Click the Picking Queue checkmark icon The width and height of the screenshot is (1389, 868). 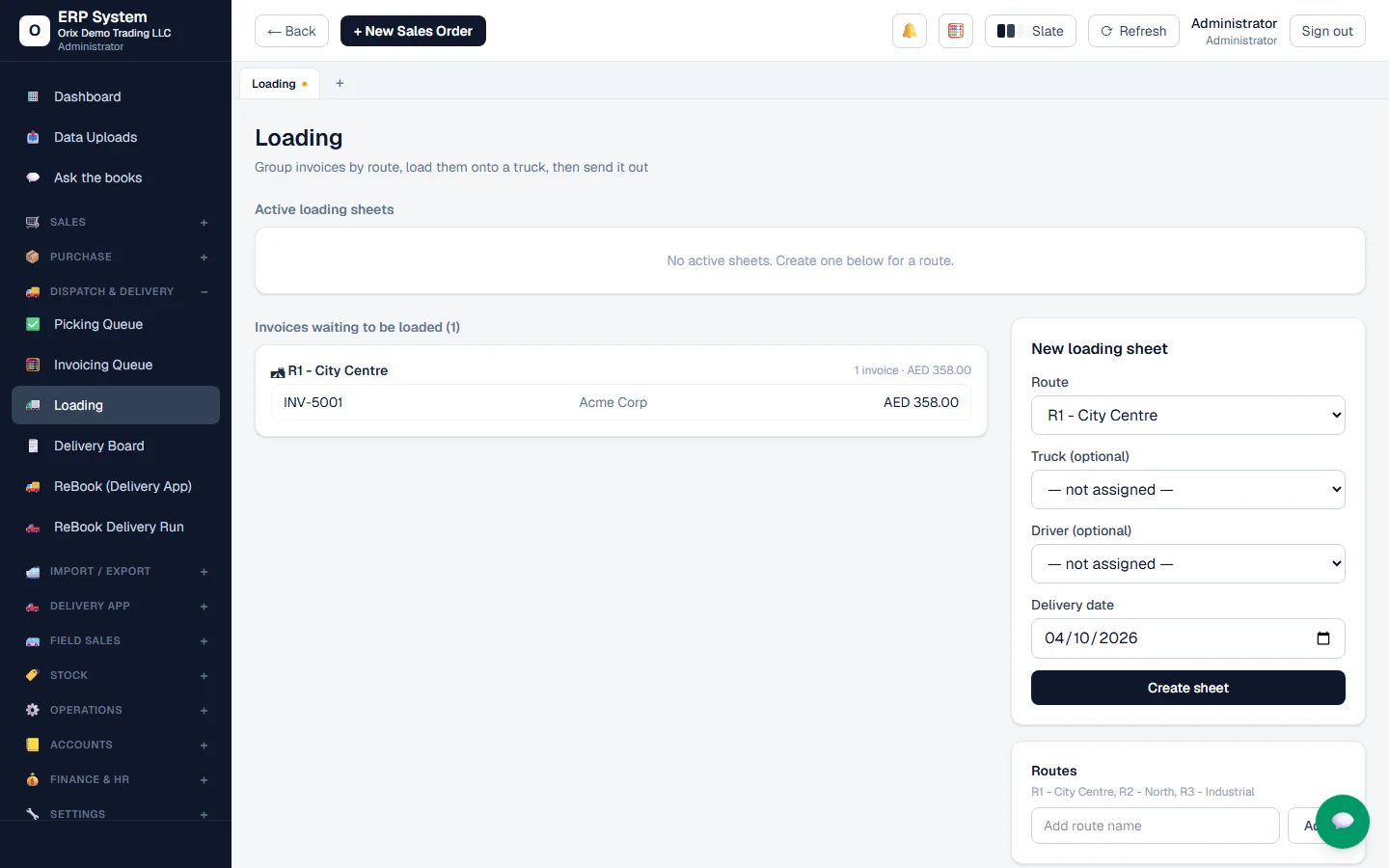pos(33,324)
